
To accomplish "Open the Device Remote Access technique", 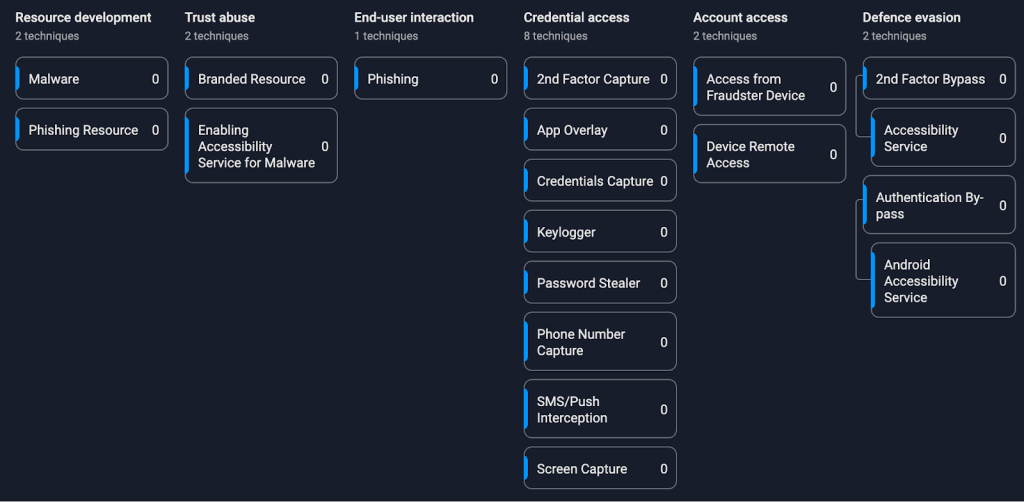I will pyautogui.click(x=769, y=154).
